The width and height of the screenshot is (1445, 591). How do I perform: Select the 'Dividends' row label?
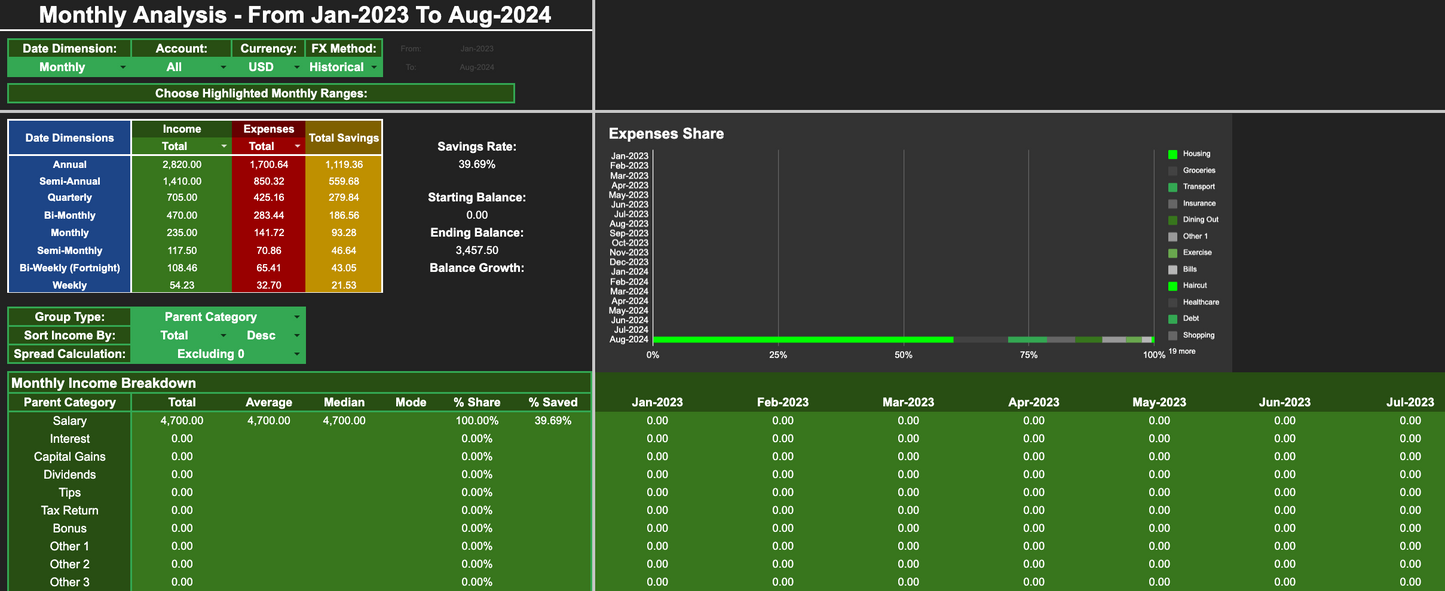pos(69,475)
